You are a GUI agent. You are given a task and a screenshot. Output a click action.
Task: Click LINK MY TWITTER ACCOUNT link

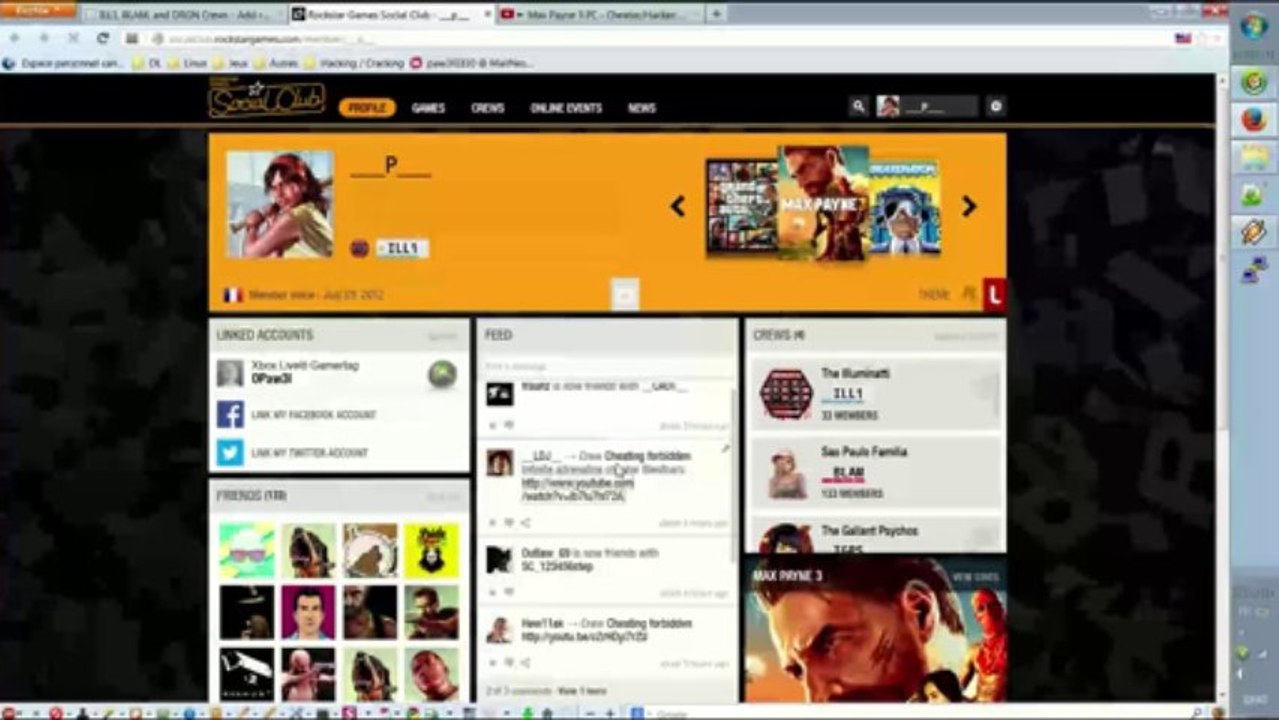(310, 453)
